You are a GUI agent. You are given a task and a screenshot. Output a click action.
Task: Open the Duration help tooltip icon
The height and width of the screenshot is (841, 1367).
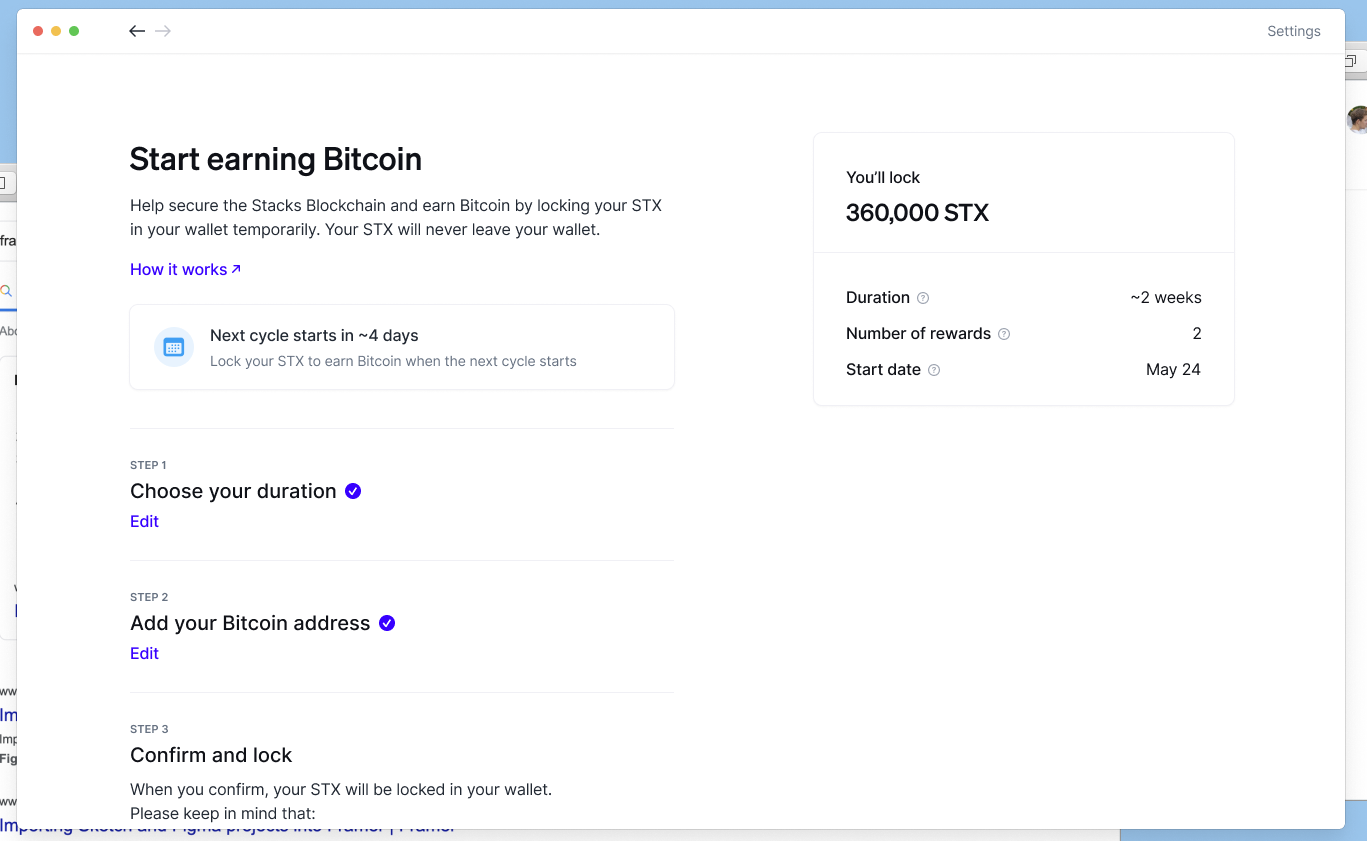921,297
